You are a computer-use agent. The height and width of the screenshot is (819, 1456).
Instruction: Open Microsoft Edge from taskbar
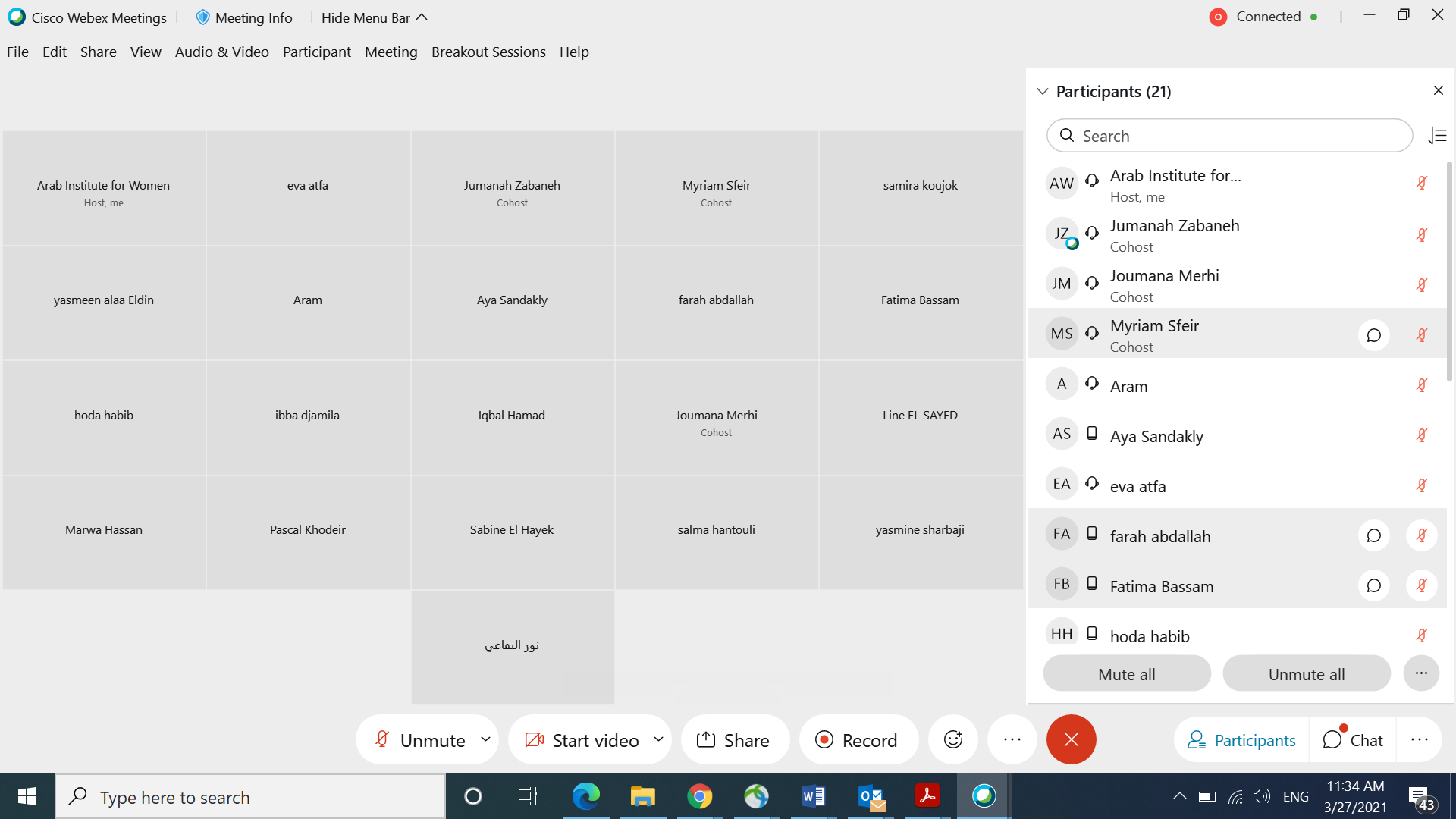click(585, 796)
